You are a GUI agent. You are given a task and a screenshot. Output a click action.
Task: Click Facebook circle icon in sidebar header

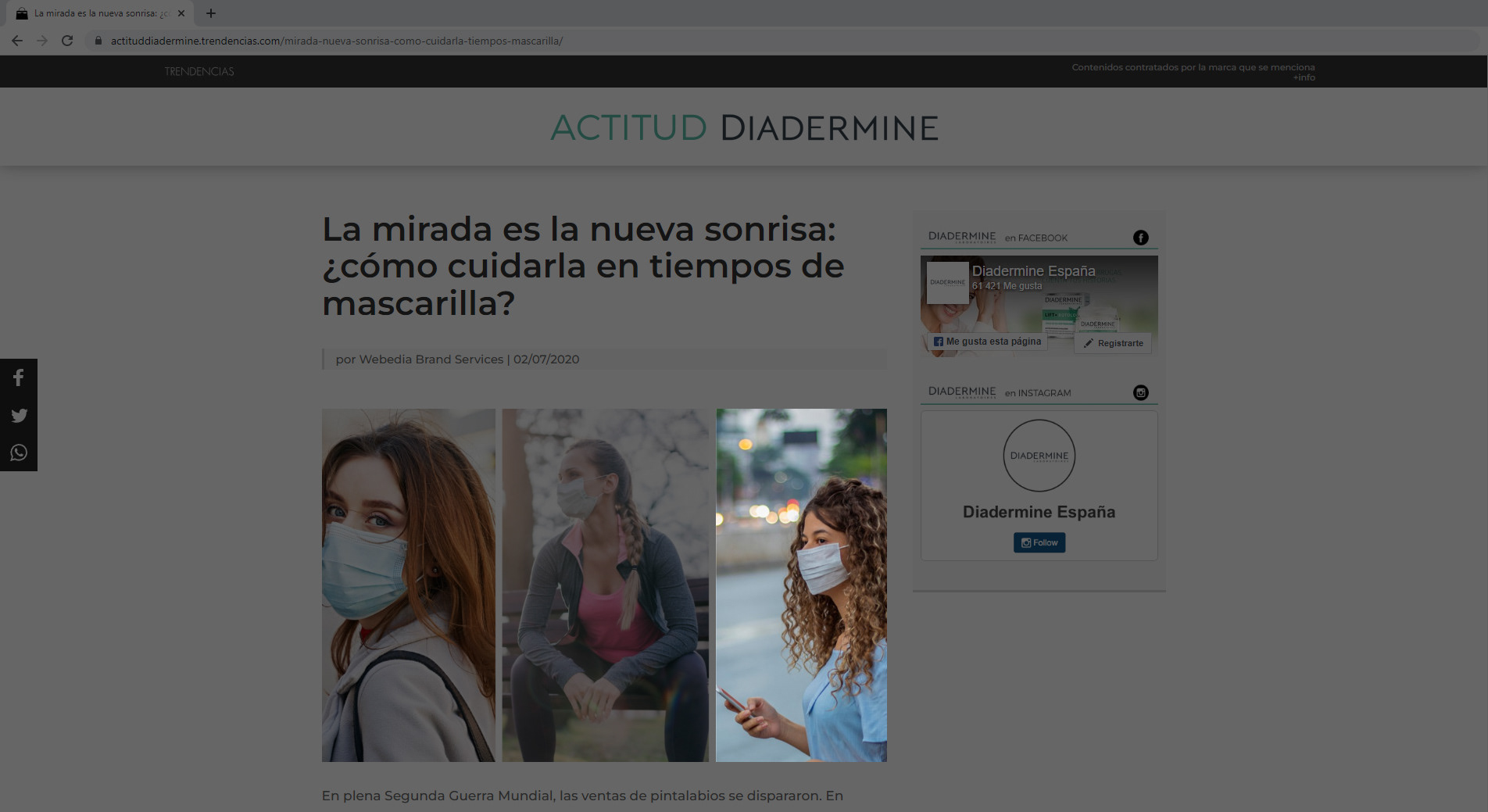[1141, 238]
